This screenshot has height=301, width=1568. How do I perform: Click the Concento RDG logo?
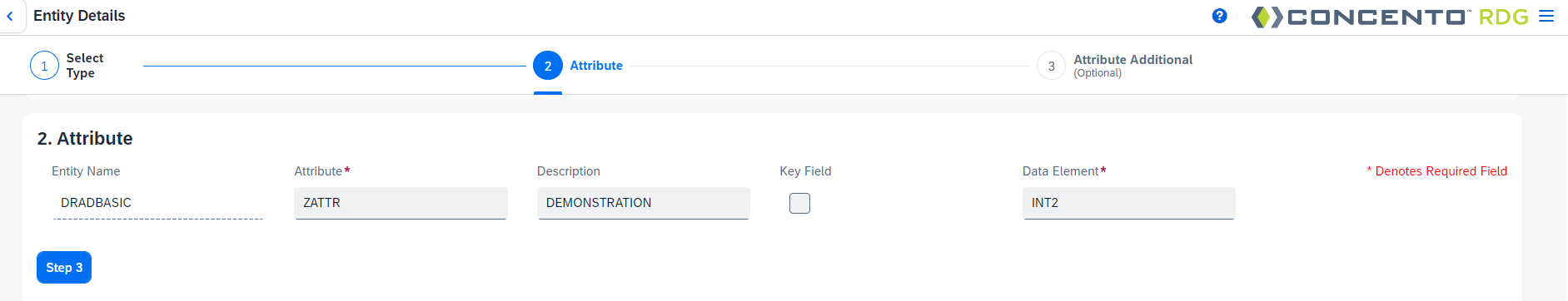[1390, 17]
